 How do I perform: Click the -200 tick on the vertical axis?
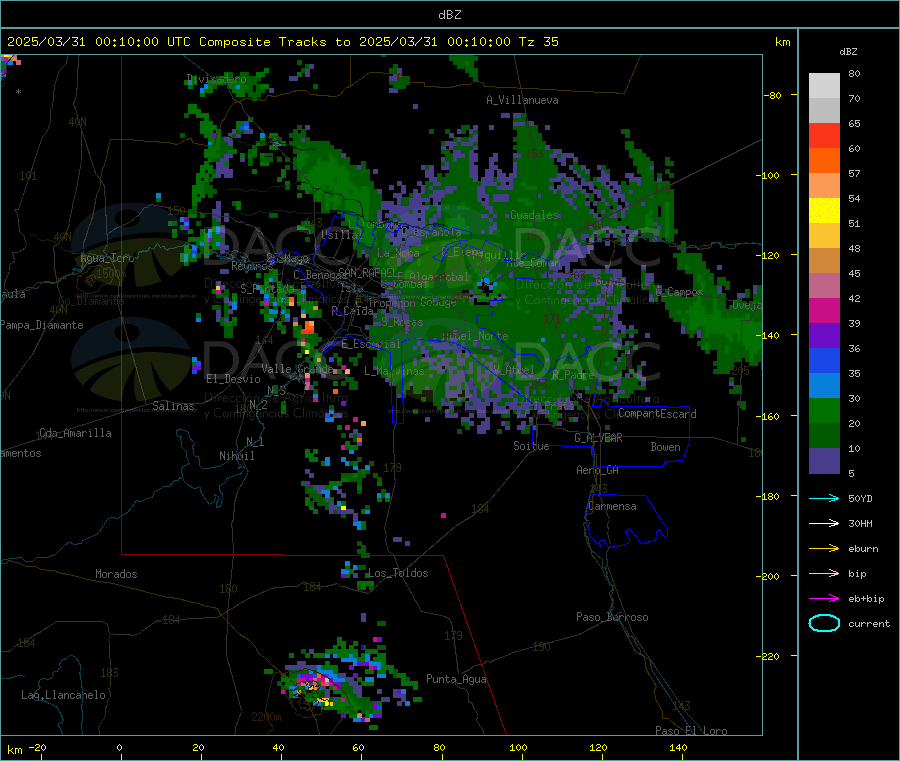coord(770,576)
